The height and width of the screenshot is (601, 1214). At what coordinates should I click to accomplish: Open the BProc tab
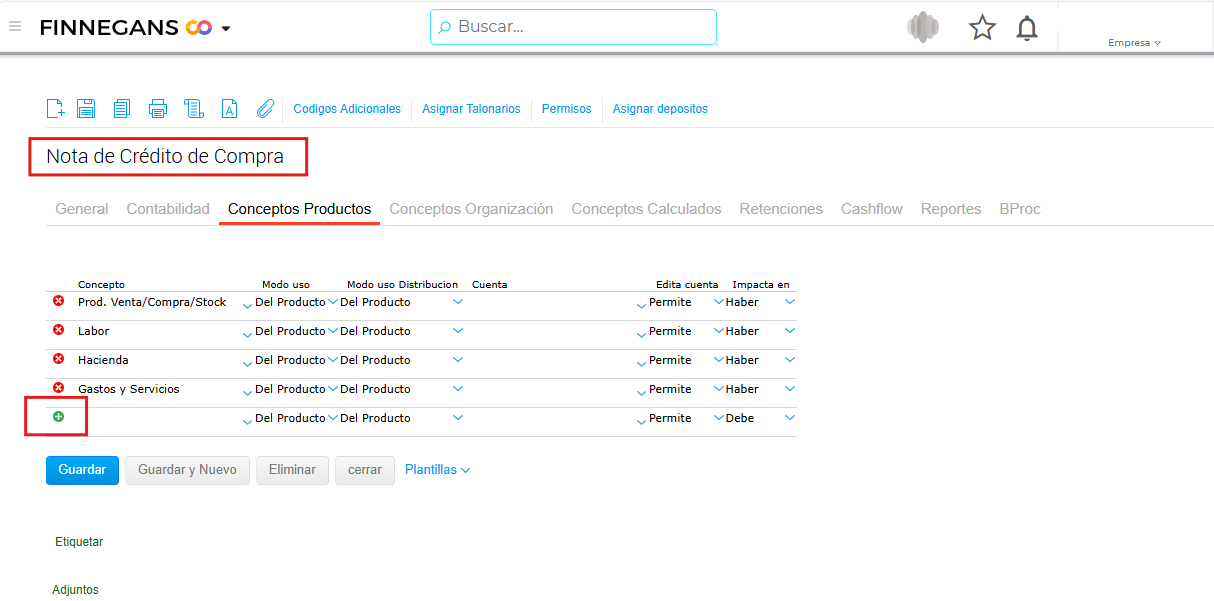click(1020, 209)
